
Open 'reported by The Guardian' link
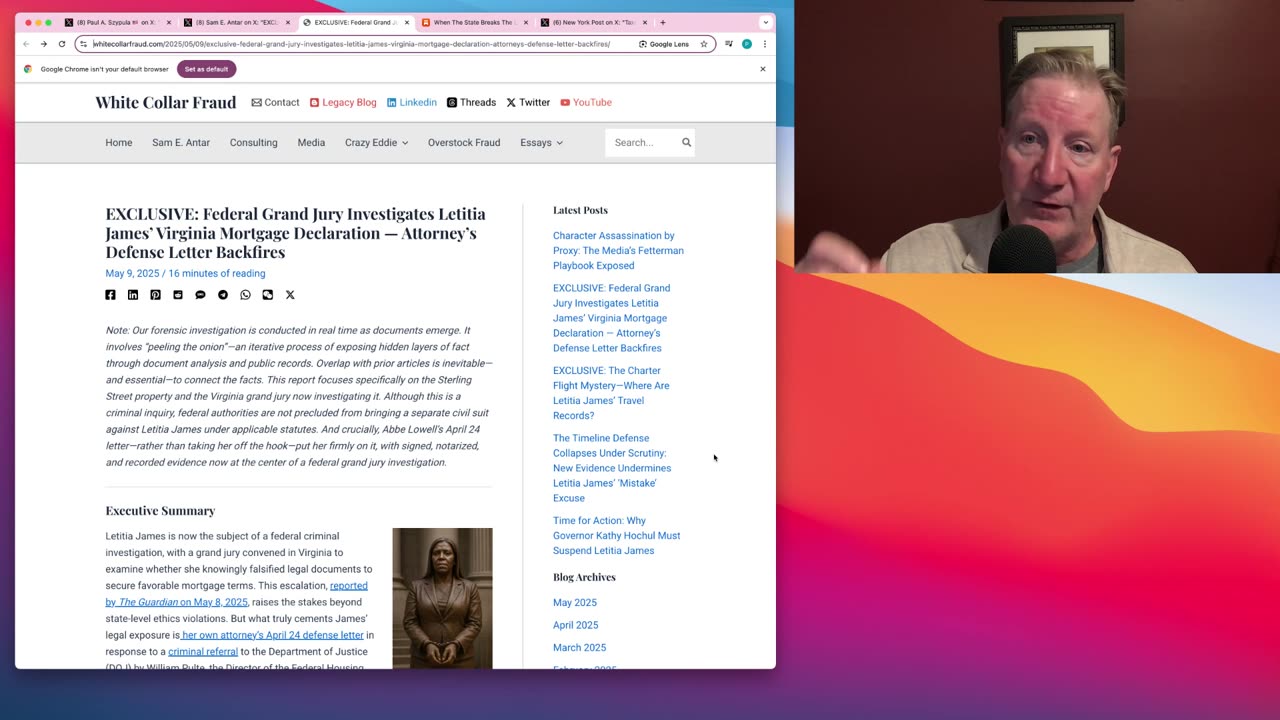(x=237, y=594)
